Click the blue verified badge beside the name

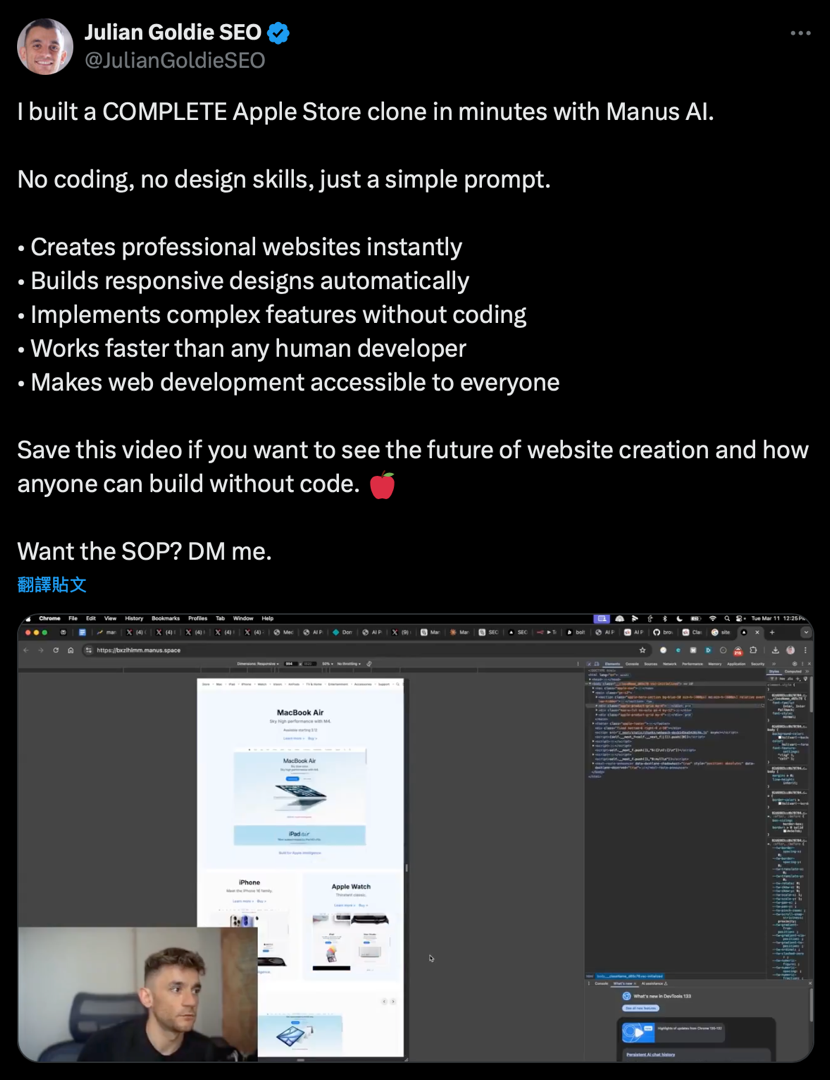[278, 32]
